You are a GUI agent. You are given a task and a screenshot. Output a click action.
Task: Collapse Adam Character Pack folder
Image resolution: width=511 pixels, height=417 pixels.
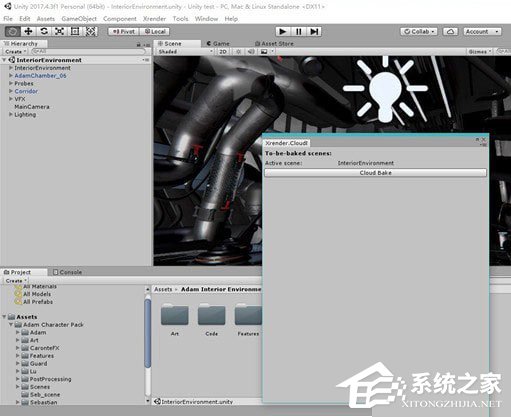point(11,324)
